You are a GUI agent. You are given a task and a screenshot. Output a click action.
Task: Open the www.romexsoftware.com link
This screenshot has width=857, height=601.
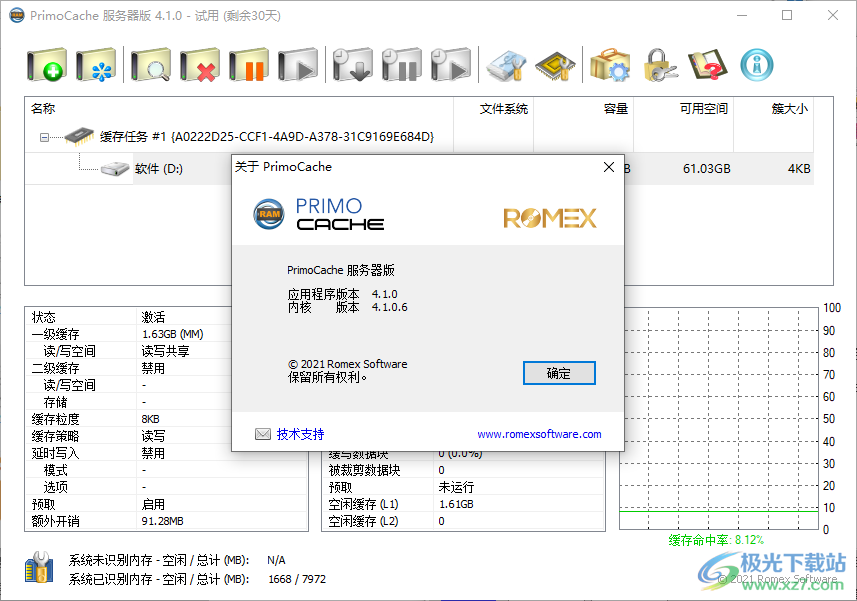[539, 434]
